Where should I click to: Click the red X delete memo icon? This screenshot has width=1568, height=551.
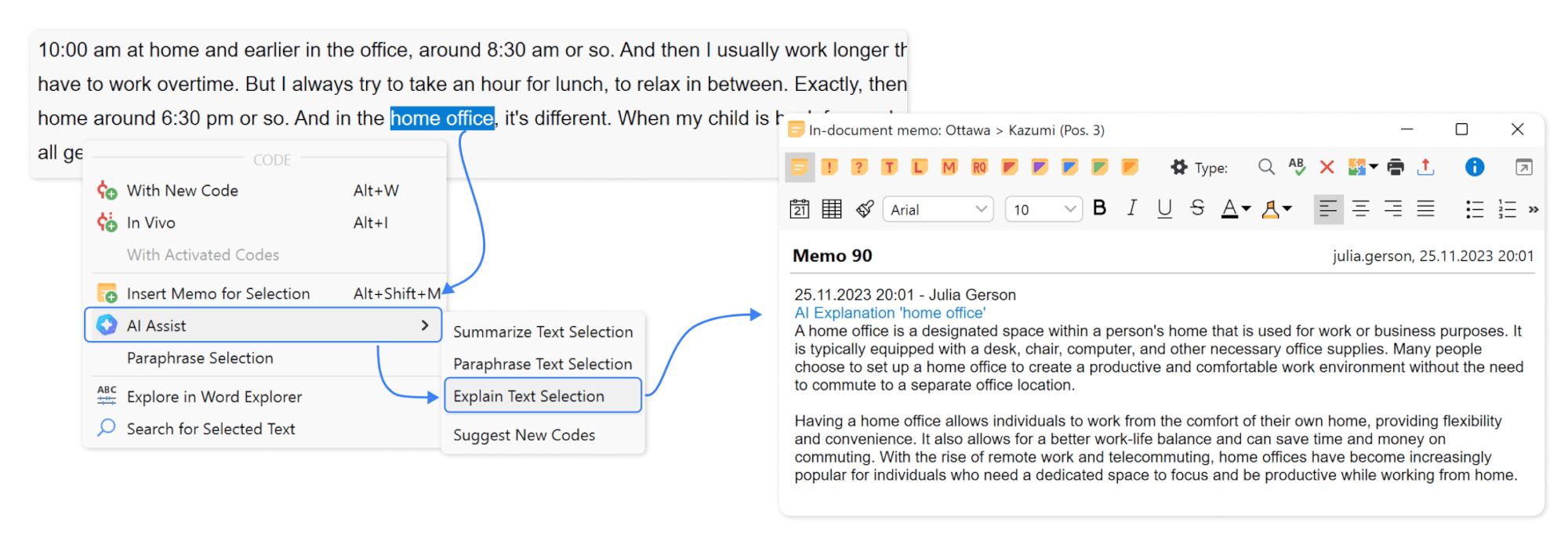click(x=1327, y=167)
